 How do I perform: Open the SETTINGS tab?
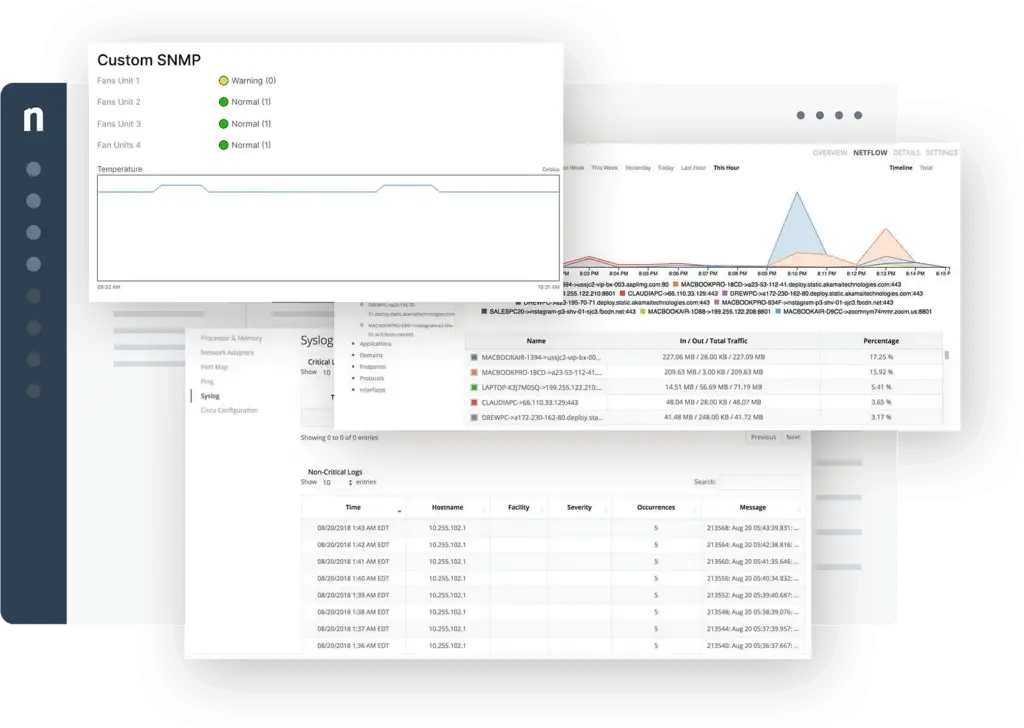tap(941, 153)
